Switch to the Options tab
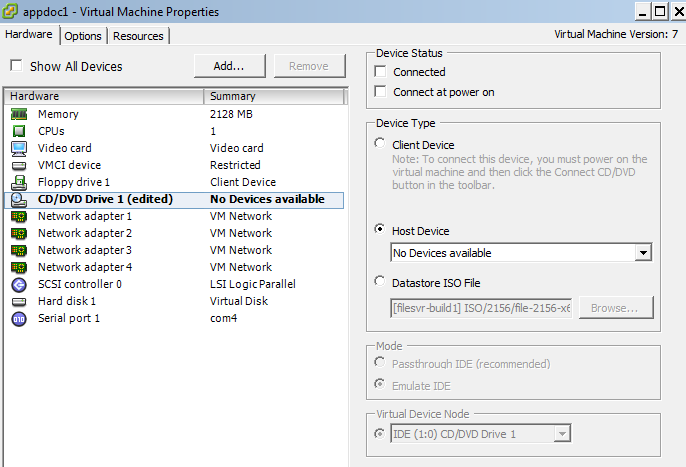This screenshot has width=686, height=467. click(83, 36)
